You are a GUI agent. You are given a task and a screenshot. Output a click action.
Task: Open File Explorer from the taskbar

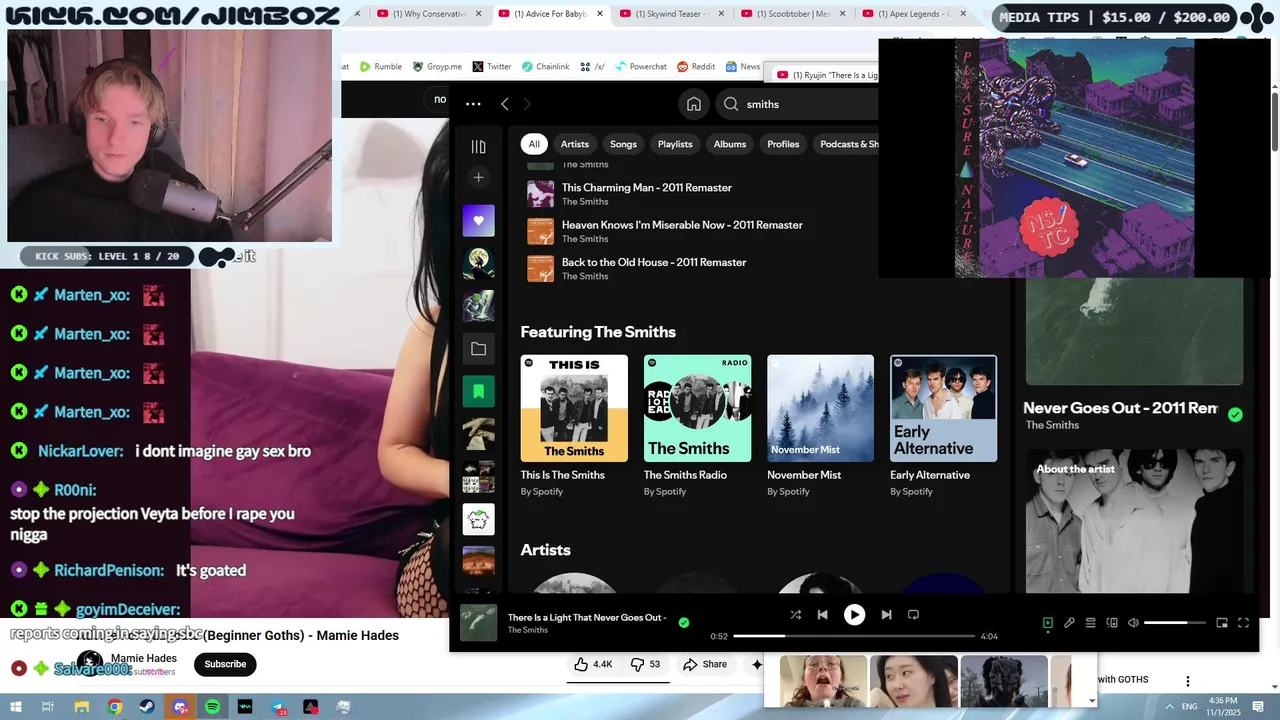tap(82, 707)
